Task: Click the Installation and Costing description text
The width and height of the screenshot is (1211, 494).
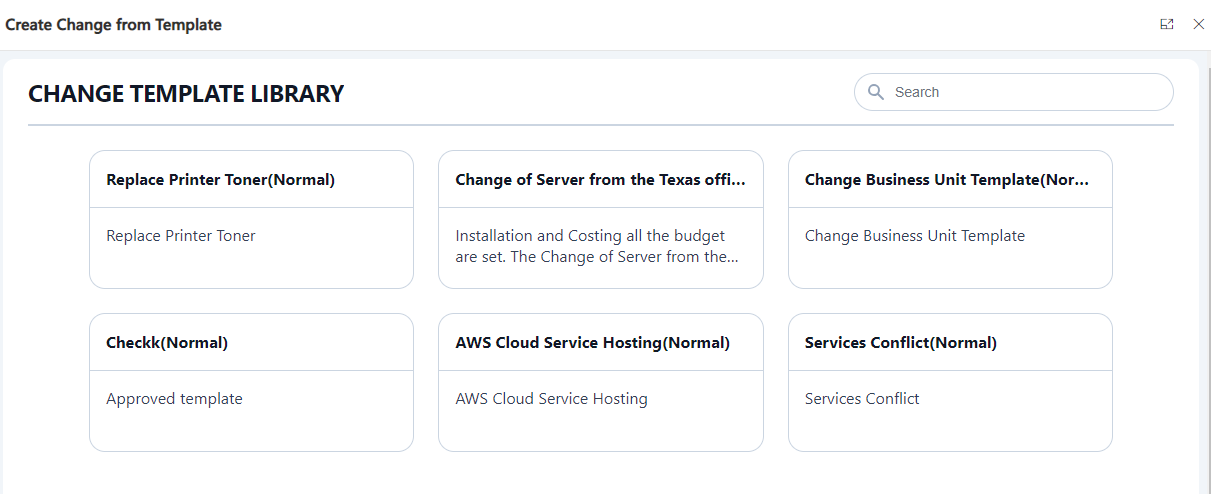Action: click(x=597, y=246)
